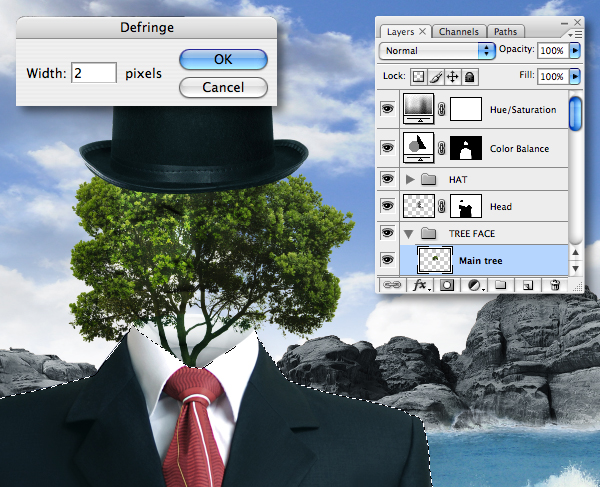This screenshot has height=487, width=600.
Task: Hide the Hue/Saturation layer
Action: point(388,109)
